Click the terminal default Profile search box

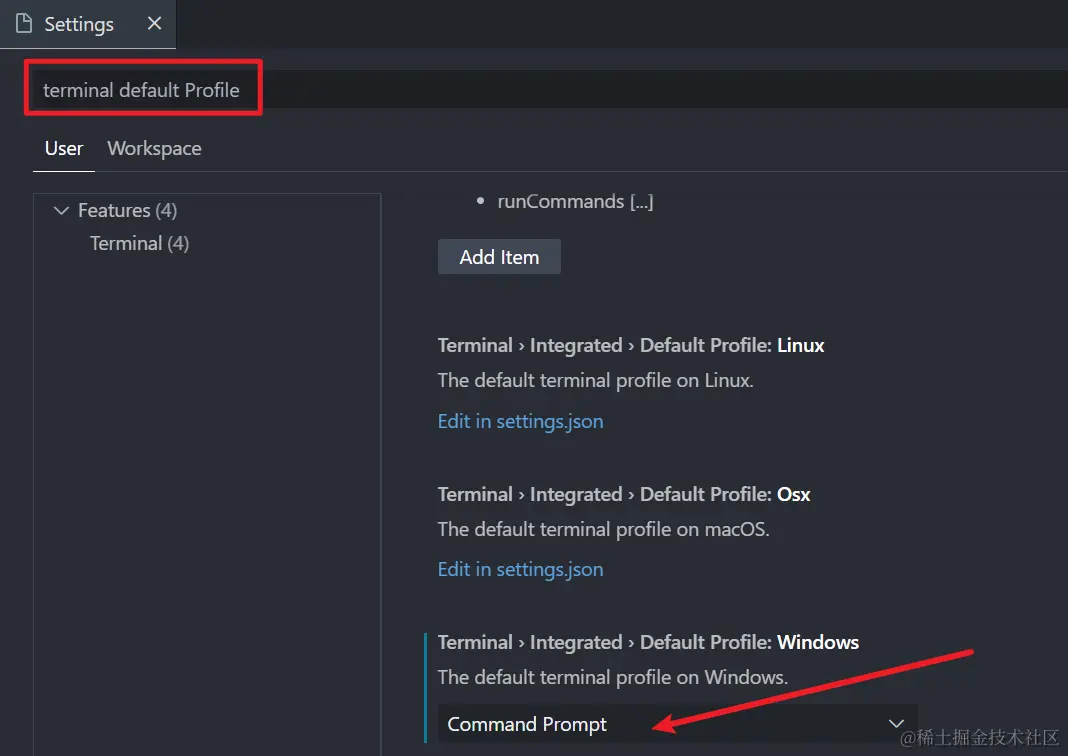(x=142, y=89)
